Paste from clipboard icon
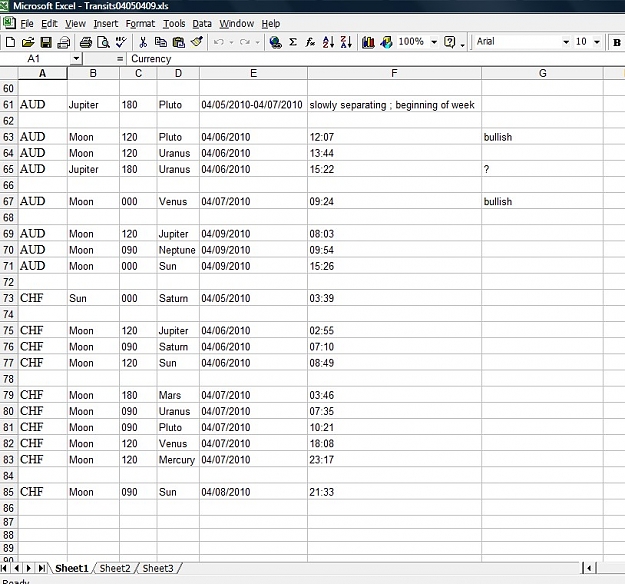Image resolution: width=625 pixels, height=584 pixels. [x=179, y=42]
